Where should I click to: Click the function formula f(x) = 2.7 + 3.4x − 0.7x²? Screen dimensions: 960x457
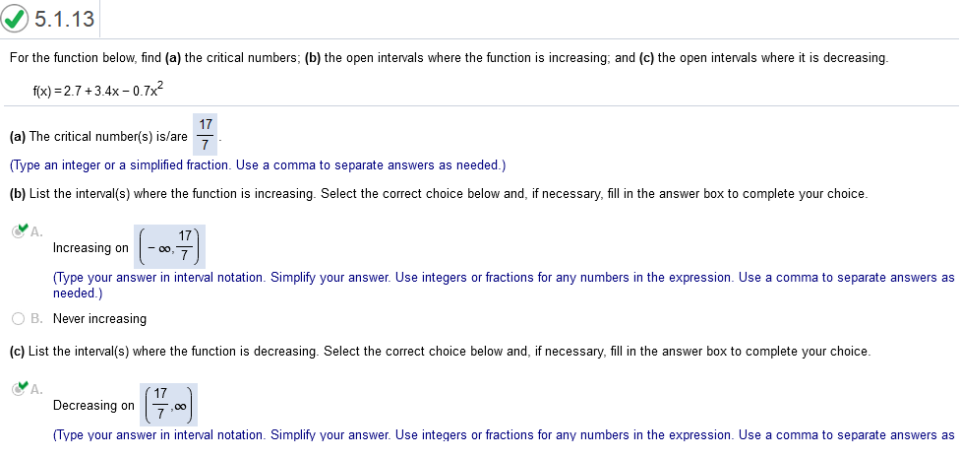pos(98,91)
